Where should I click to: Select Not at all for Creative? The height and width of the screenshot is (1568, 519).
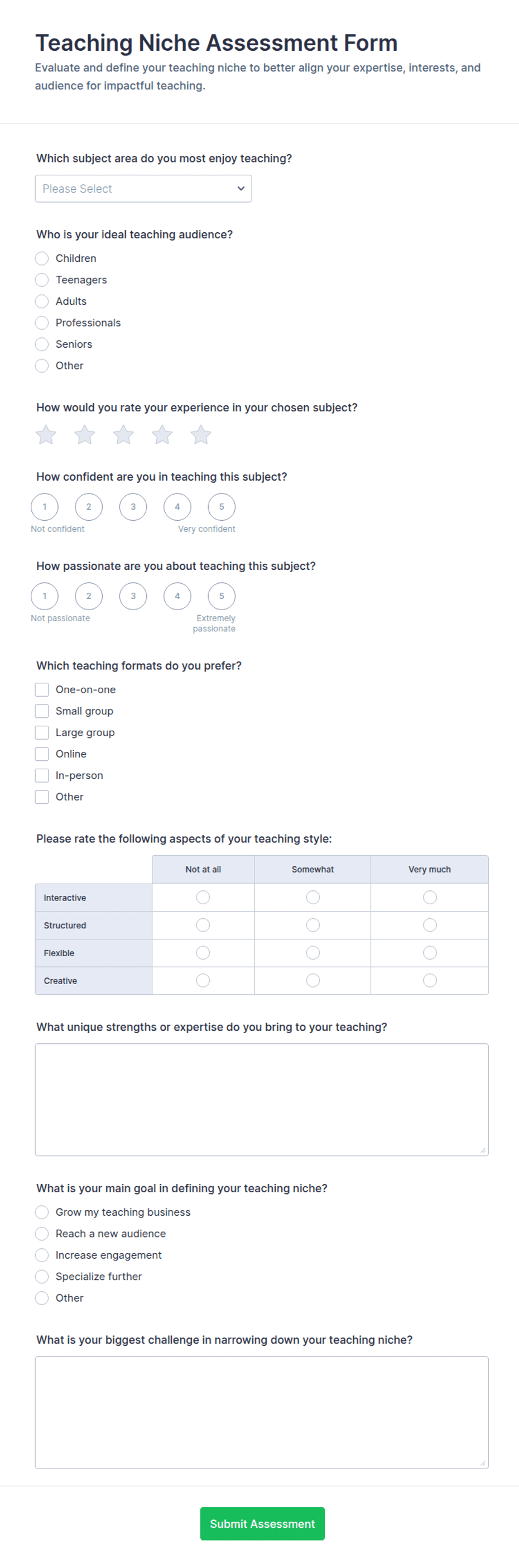203,981
